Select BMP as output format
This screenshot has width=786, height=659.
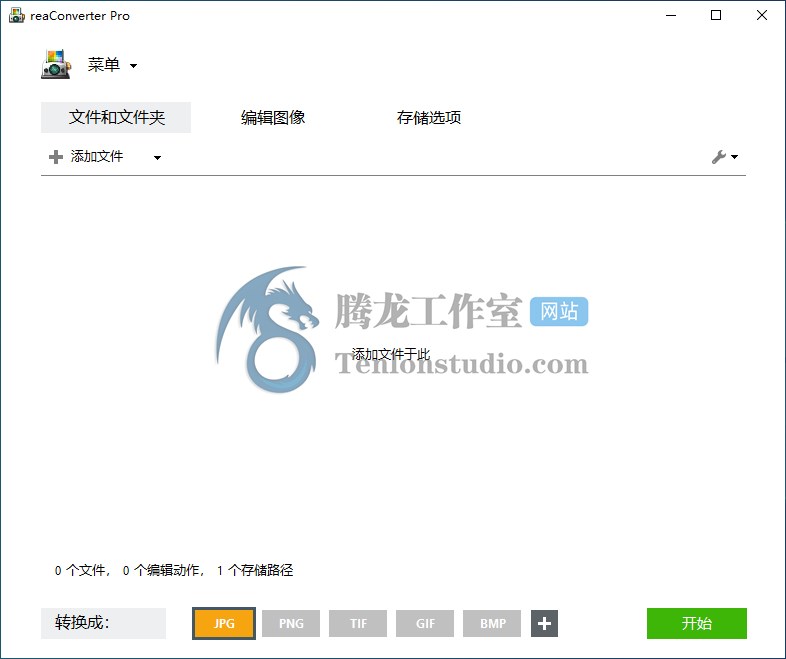tap(492, 623)
